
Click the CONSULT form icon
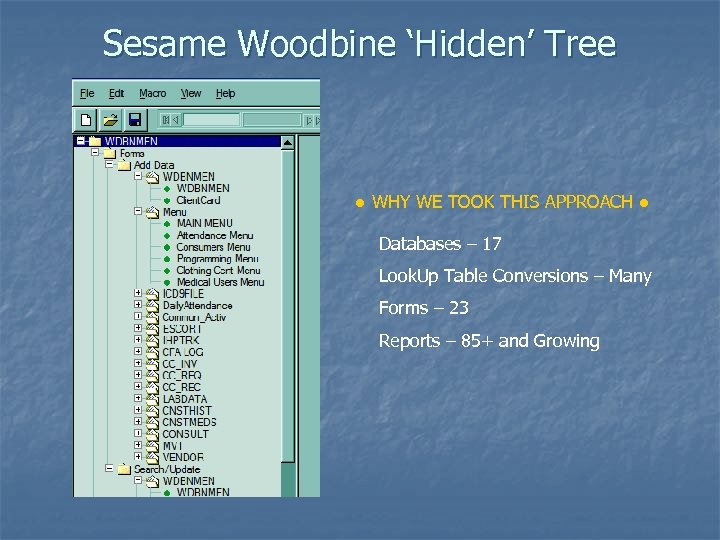[x=152, y=434]
